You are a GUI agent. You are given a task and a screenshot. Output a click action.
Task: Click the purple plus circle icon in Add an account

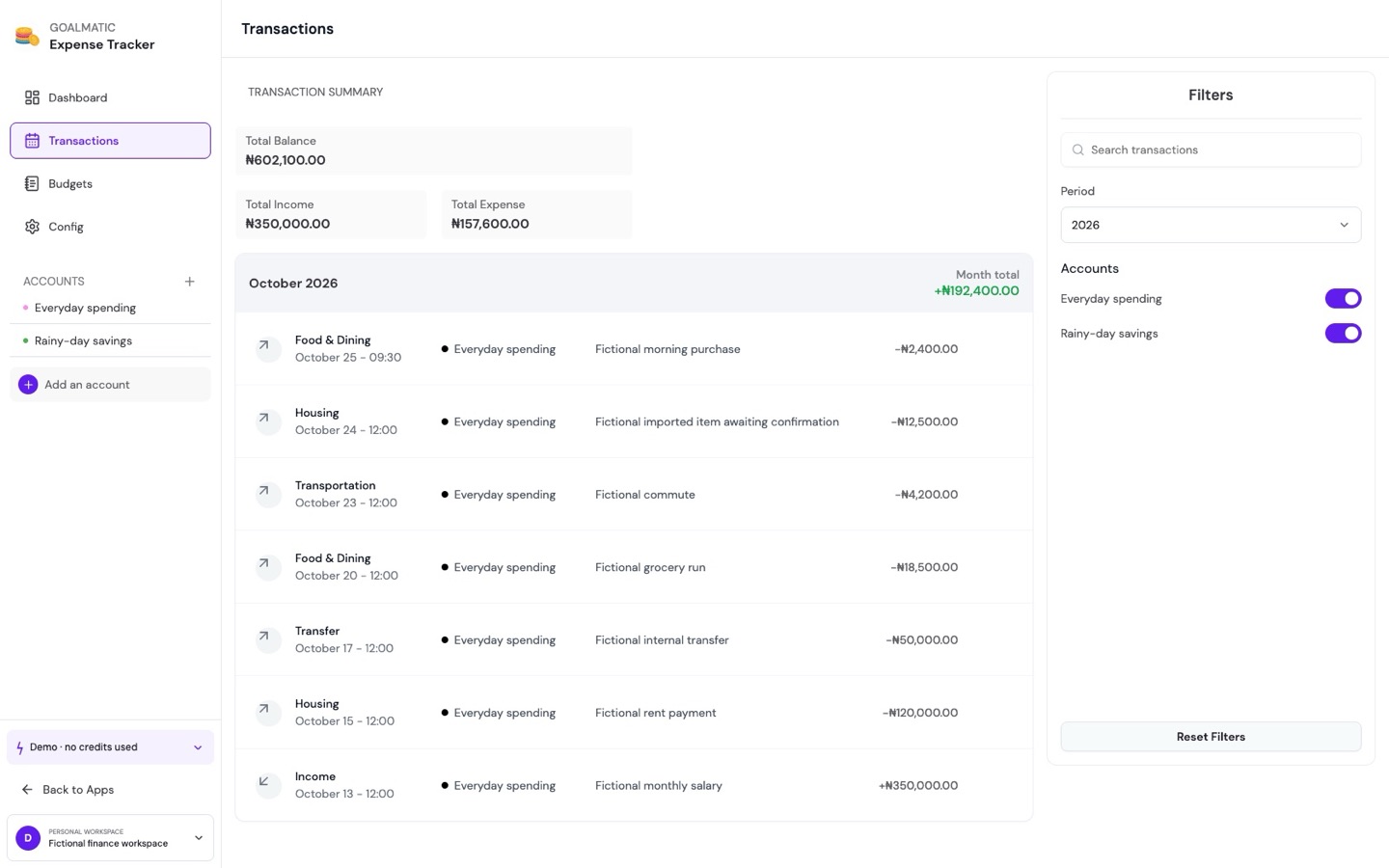point(28,385)
